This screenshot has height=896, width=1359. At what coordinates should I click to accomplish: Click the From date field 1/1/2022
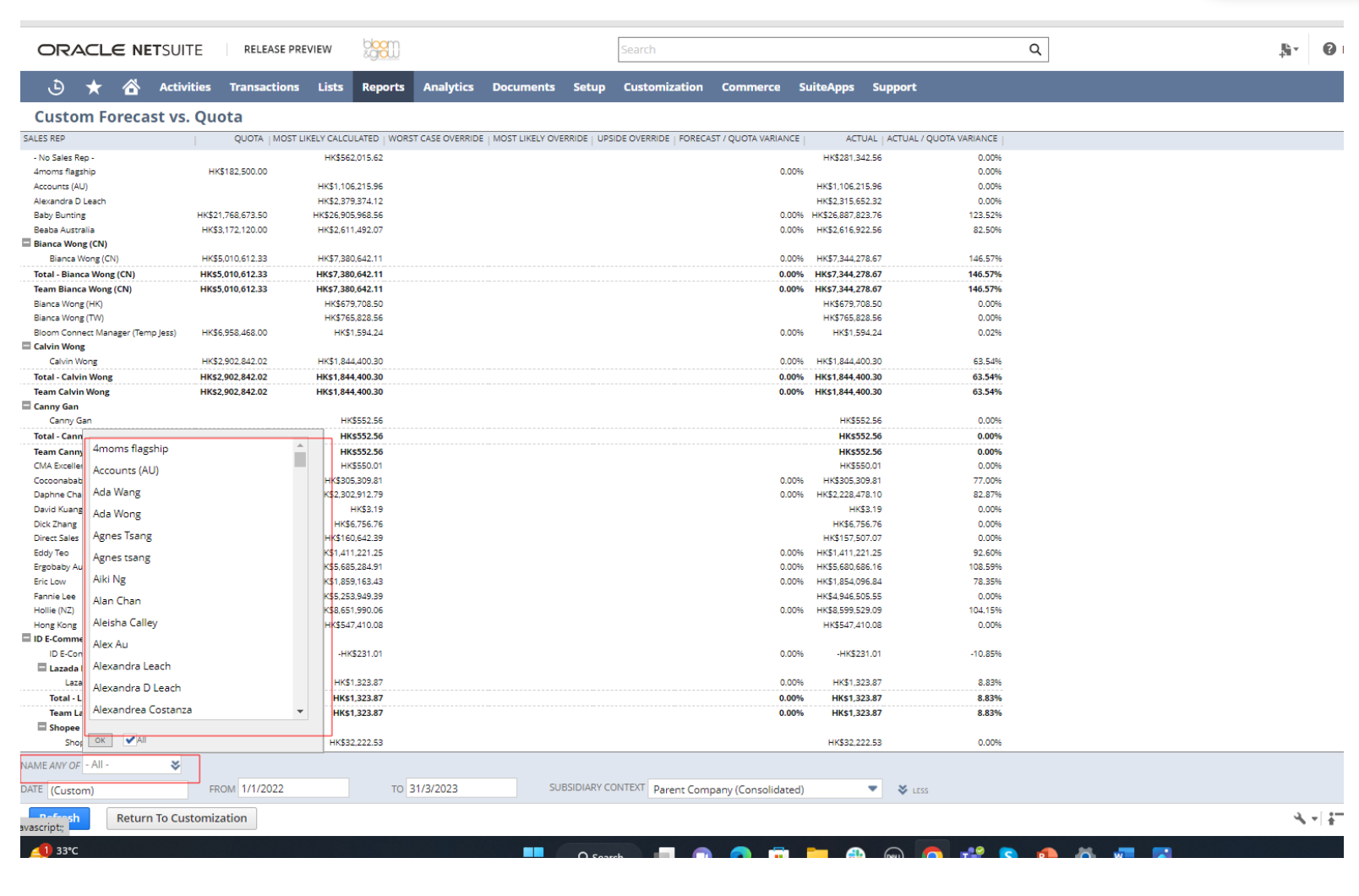coord(293,789)
